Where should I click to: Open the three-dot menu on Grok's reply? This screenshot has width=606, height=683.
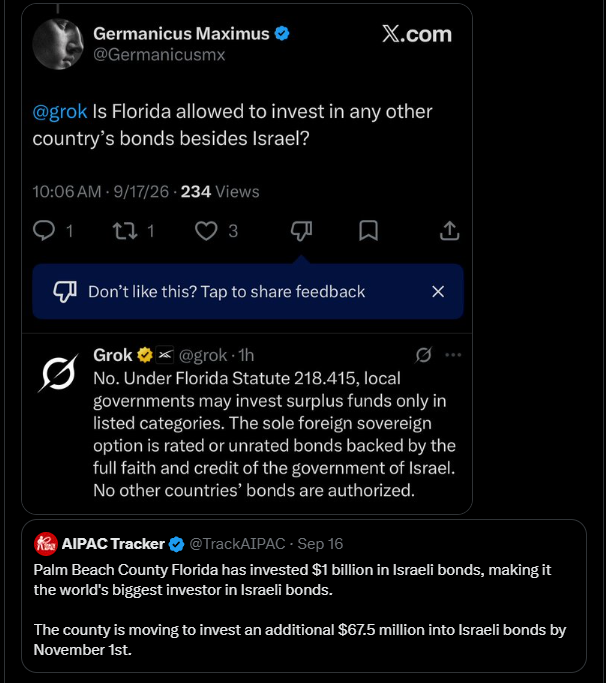[x=453, y=355]
